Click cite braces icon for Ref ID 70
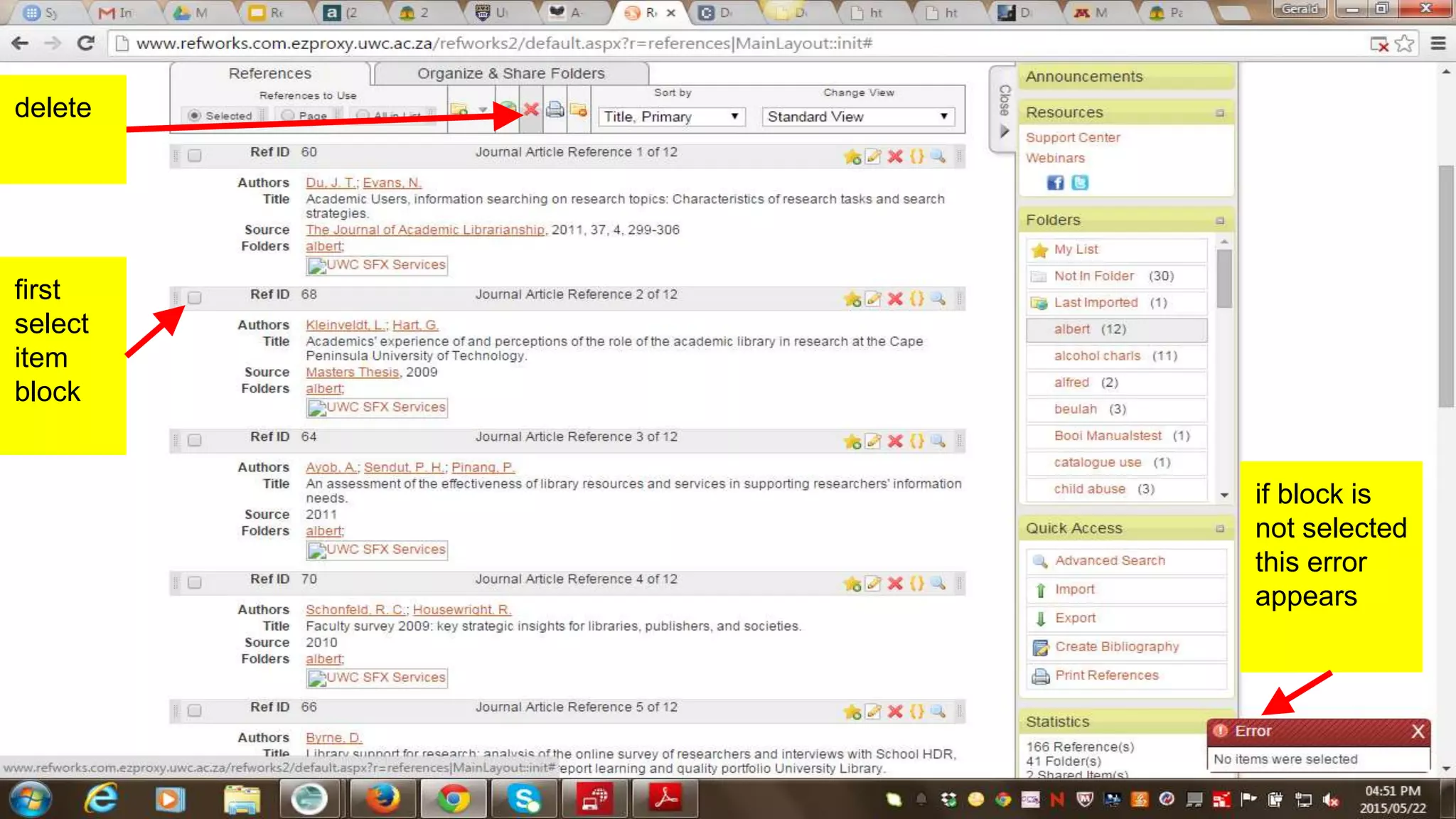The height and width of the screenshot is (819, 1456). [x=917, y=583]
